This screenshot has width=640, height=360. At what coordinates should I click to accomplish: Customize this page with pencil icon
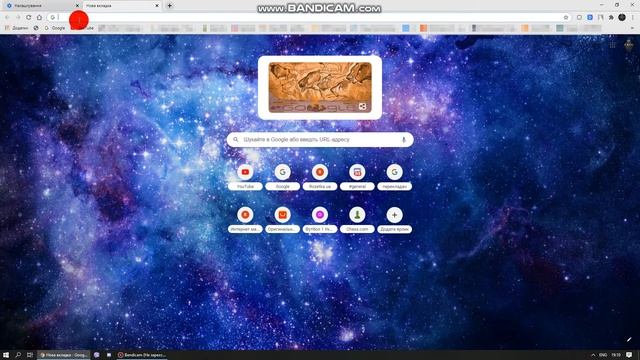(x=629, y=340)
